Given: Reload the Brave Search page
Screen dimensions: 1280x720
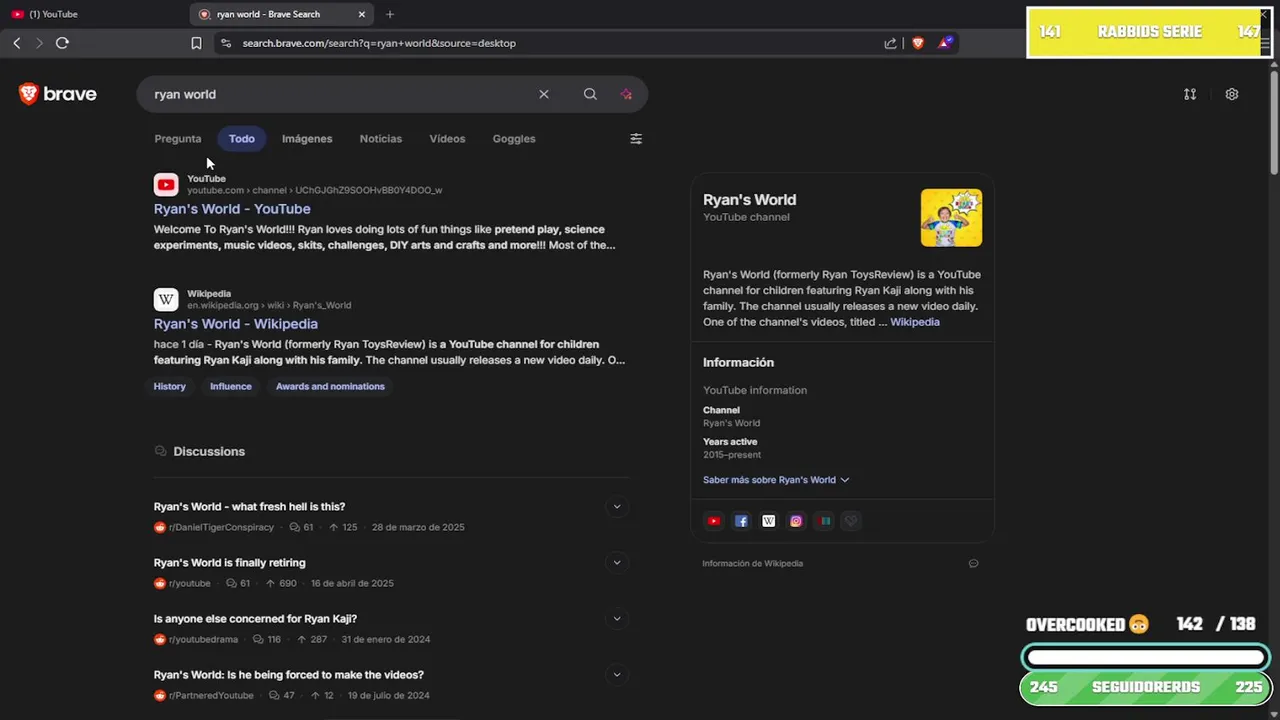Looking at the screenshot, I should click(62, 43).
